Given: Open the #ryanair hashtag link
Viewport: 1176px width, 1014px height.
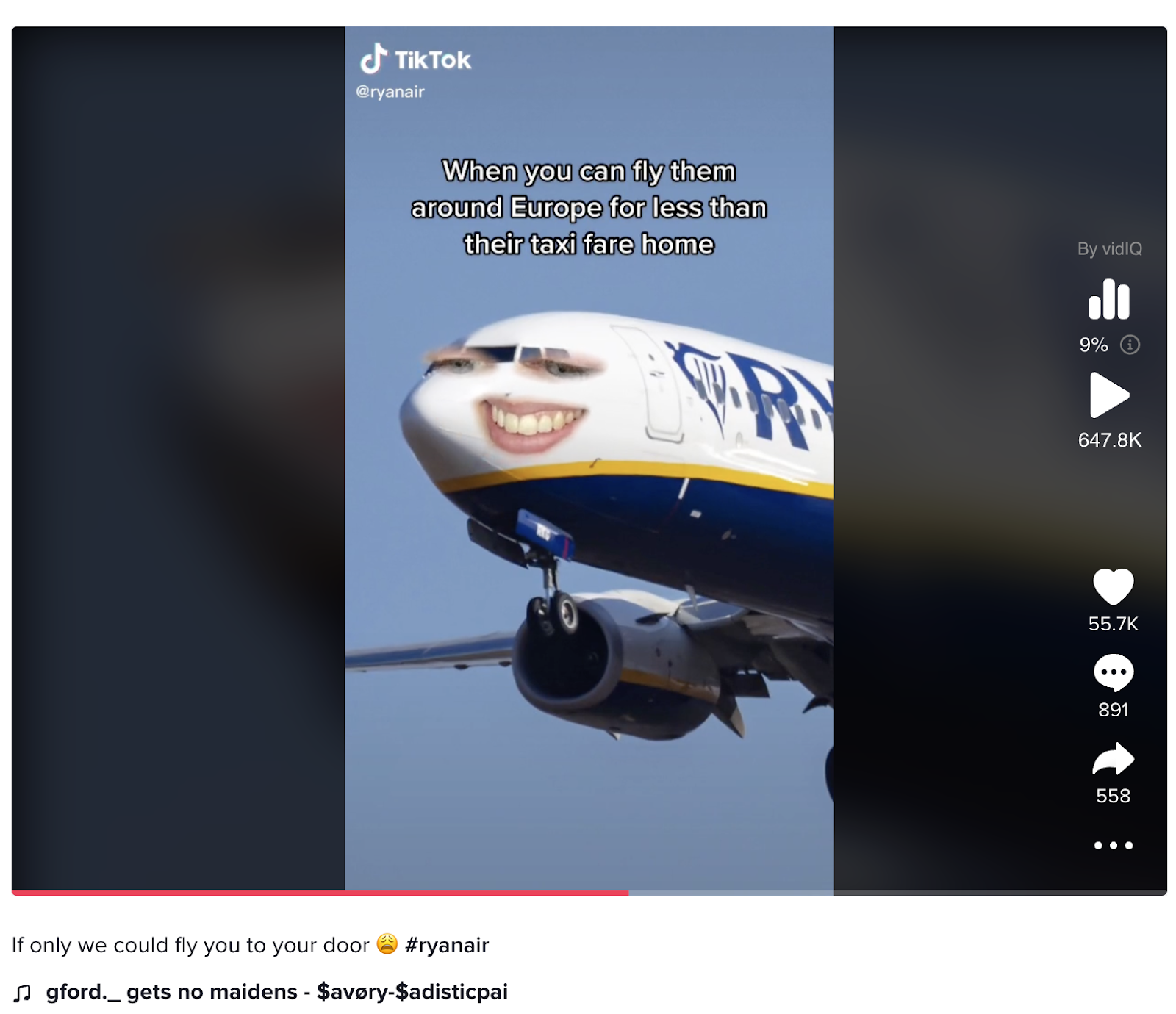Looking at the screenshot, I should [447, 945].
